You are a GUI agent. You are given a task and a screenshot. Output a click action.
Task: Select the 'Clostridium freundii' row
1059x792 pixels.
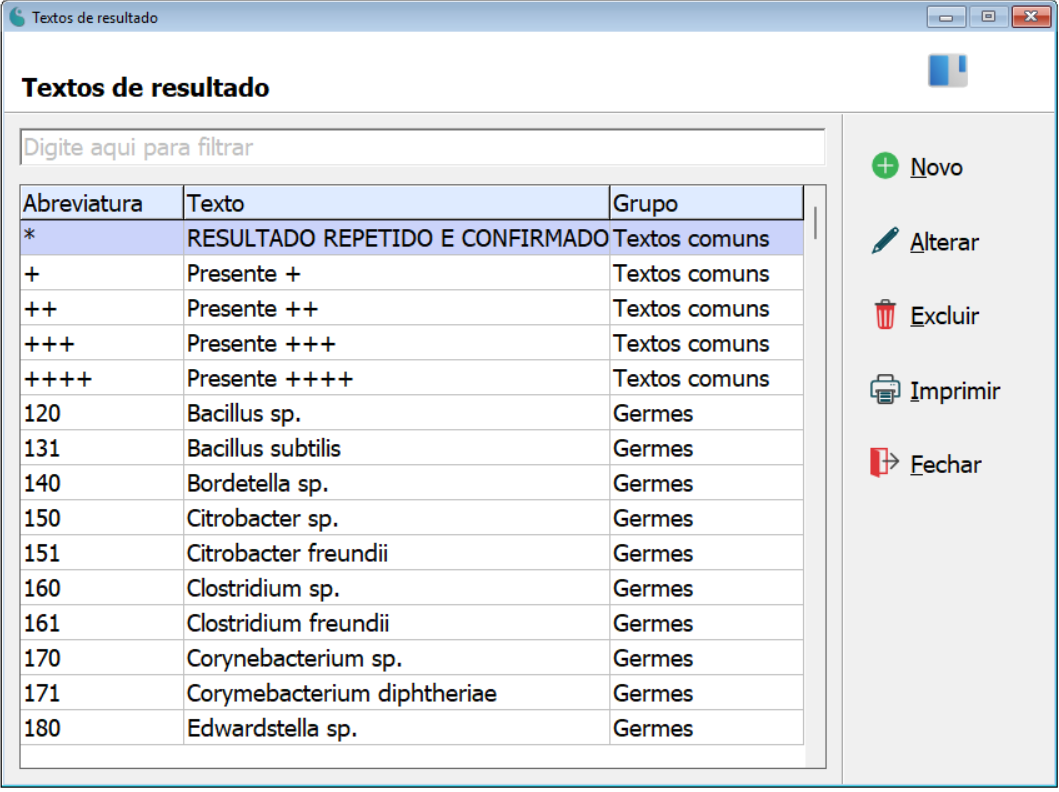pos(412,624)
